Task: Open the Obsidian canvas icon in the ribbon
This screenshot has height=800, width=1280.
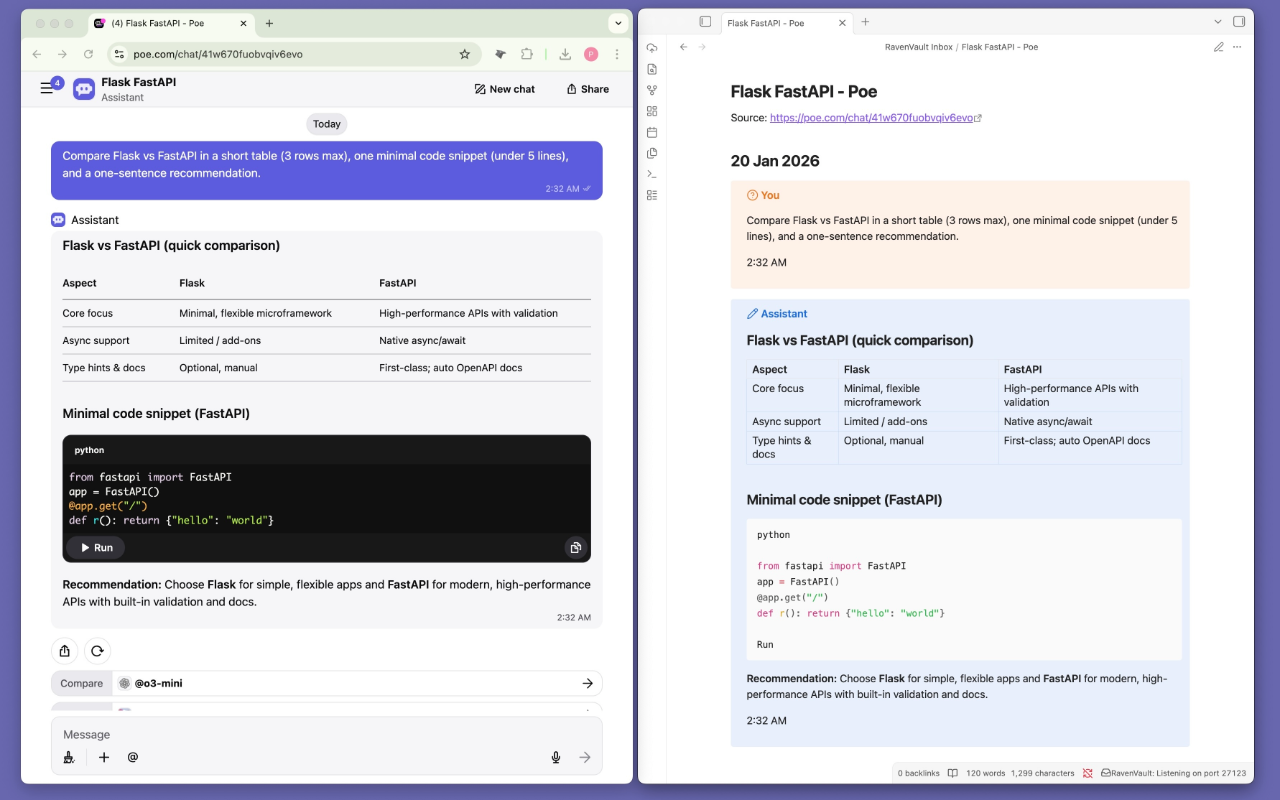Action: [652, 111]
